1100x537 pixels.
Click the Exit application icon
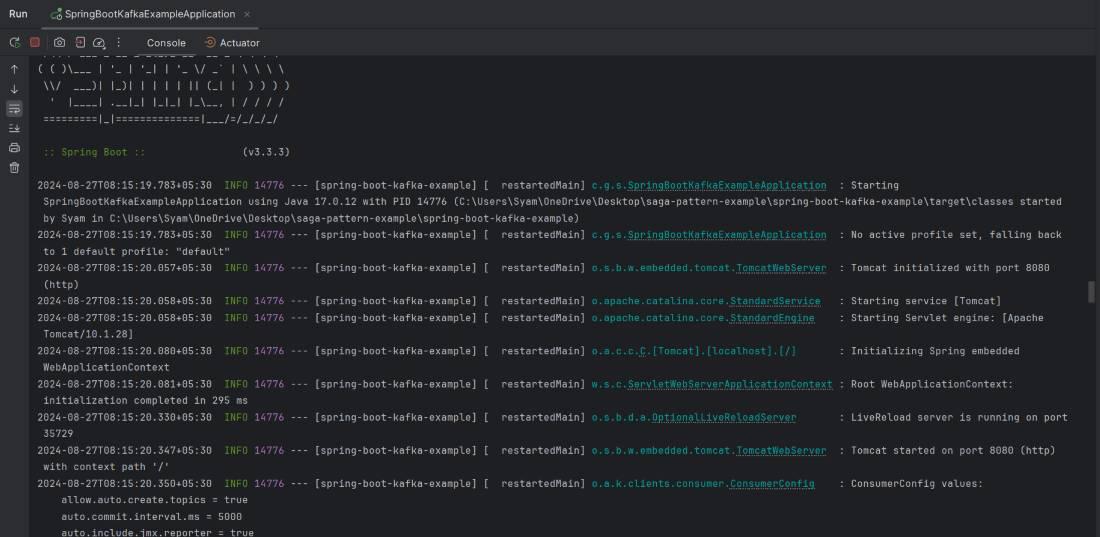tap(80, 43)
